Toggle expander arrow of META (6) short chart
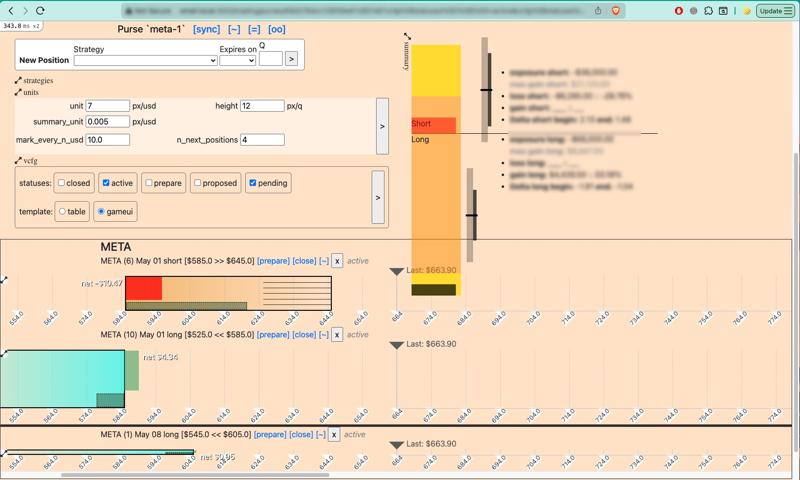 click(x=4, y=280)
